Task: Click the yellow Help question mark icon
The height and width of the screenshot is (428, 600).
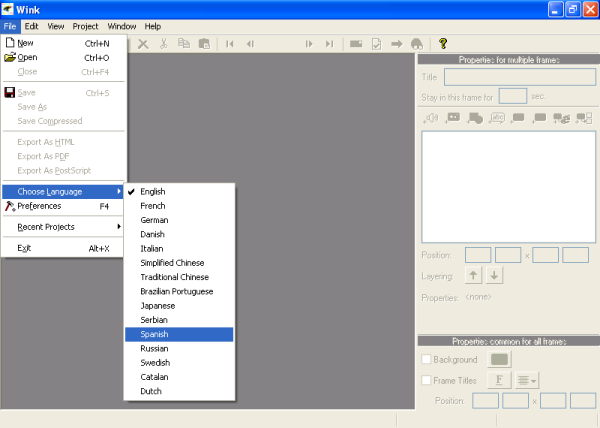Action: [x=442, y=44]
